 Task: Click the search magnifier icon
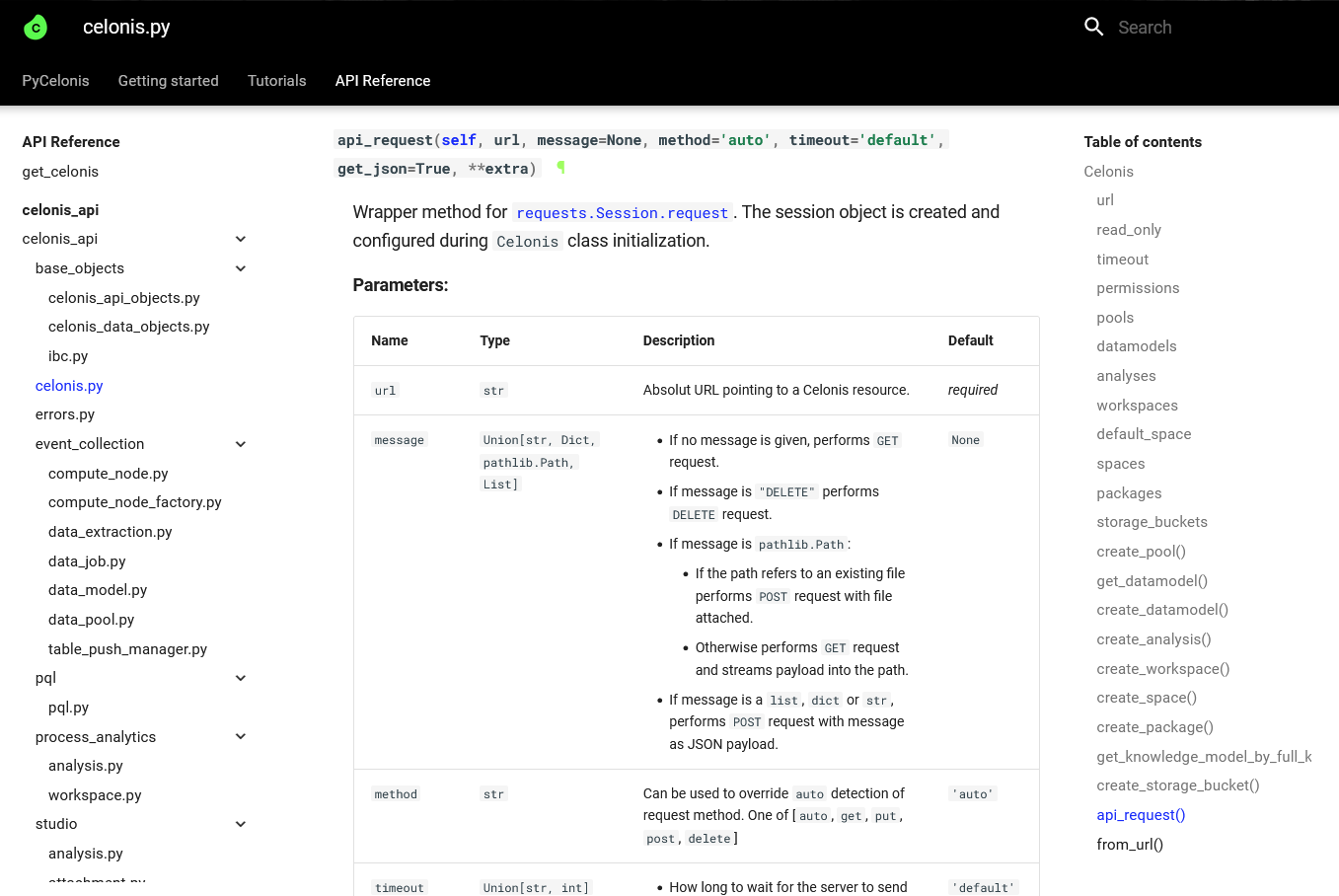click(x=1093, y=27)
